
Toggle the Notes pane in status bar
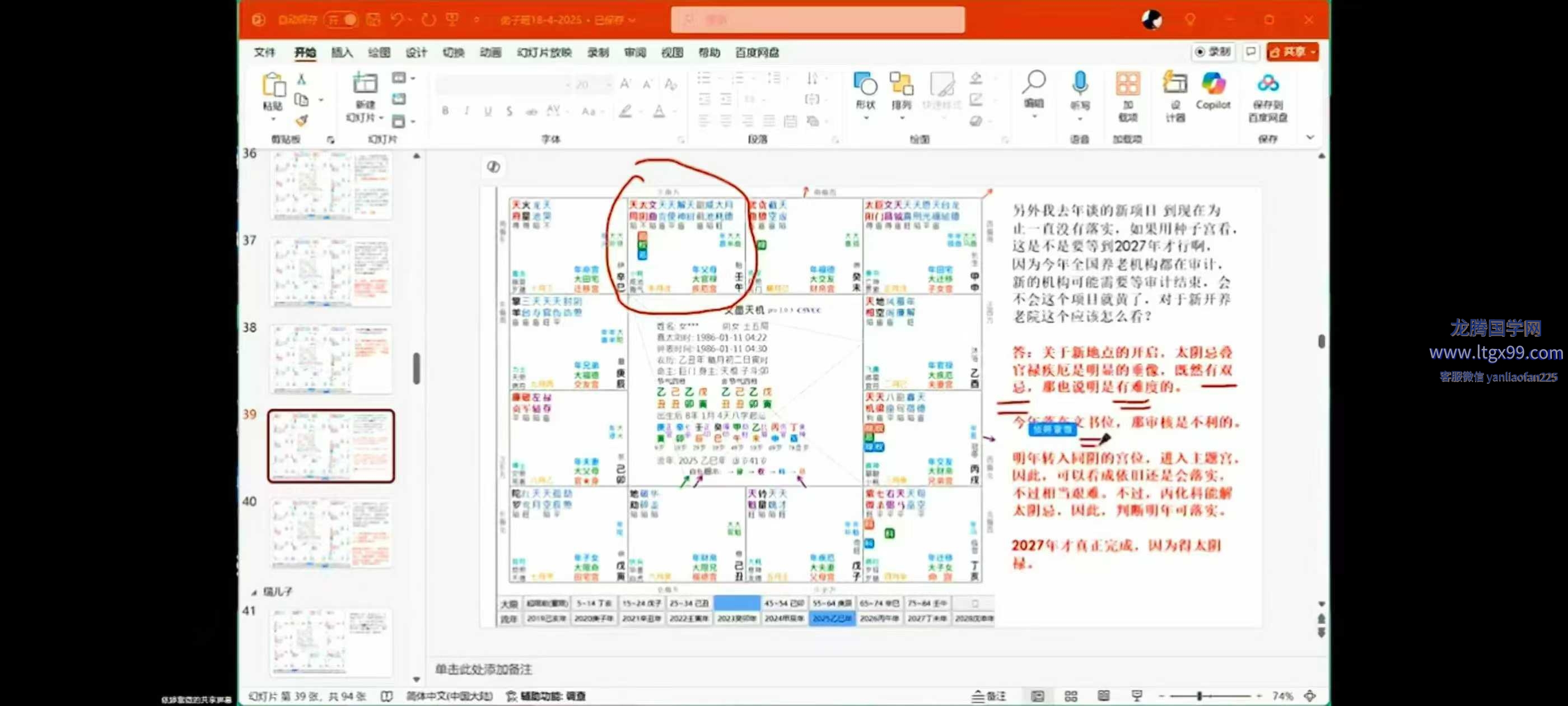pyautogui.click(x=988, y=696)
